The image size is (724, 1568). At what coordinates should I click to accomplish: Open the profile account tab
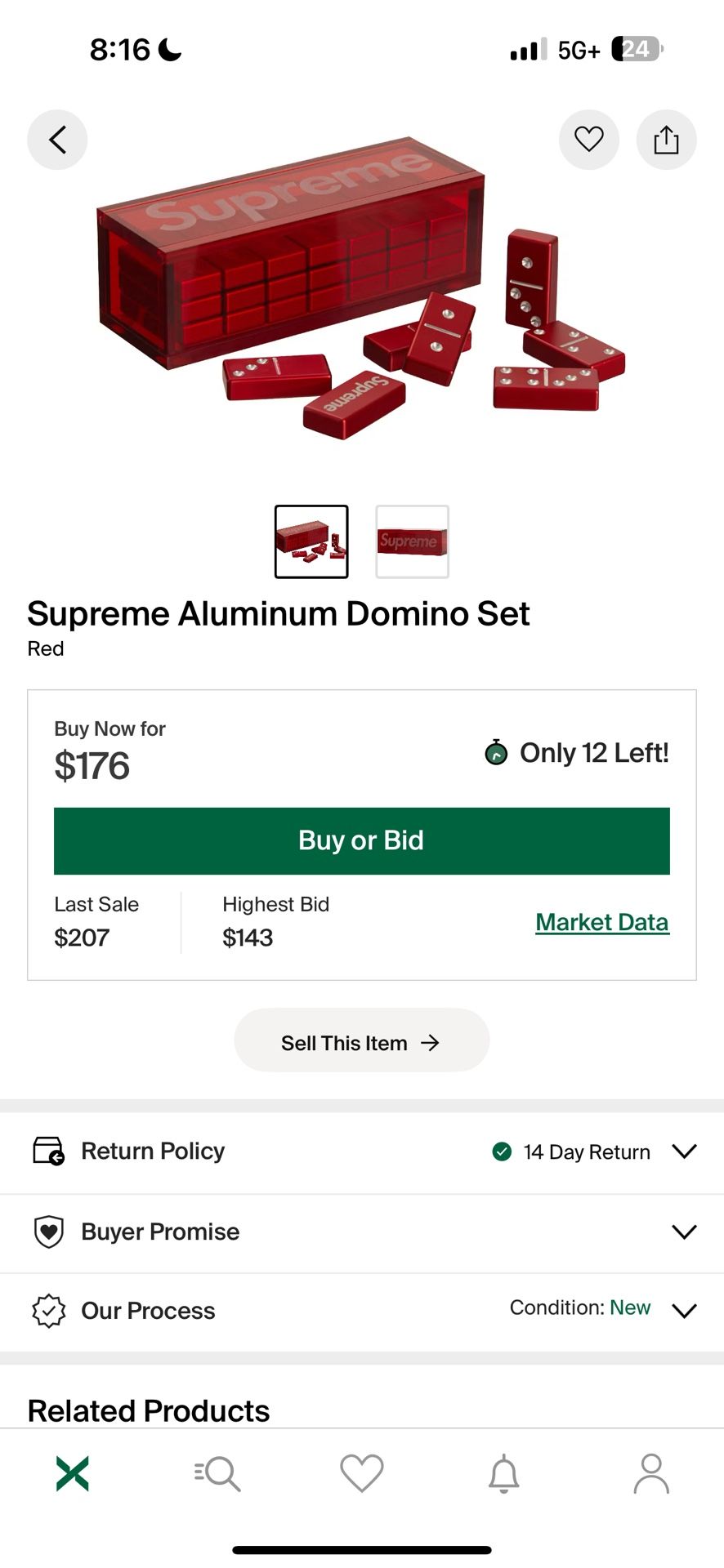coord(650,1473)
